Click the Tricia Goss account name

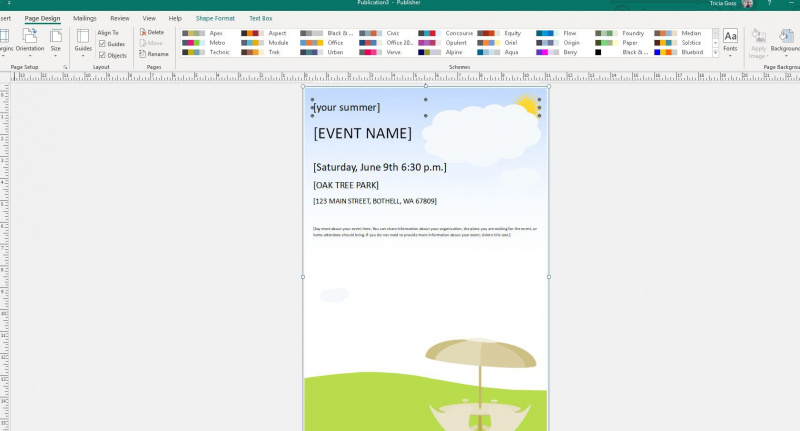(x=723, y=4)
